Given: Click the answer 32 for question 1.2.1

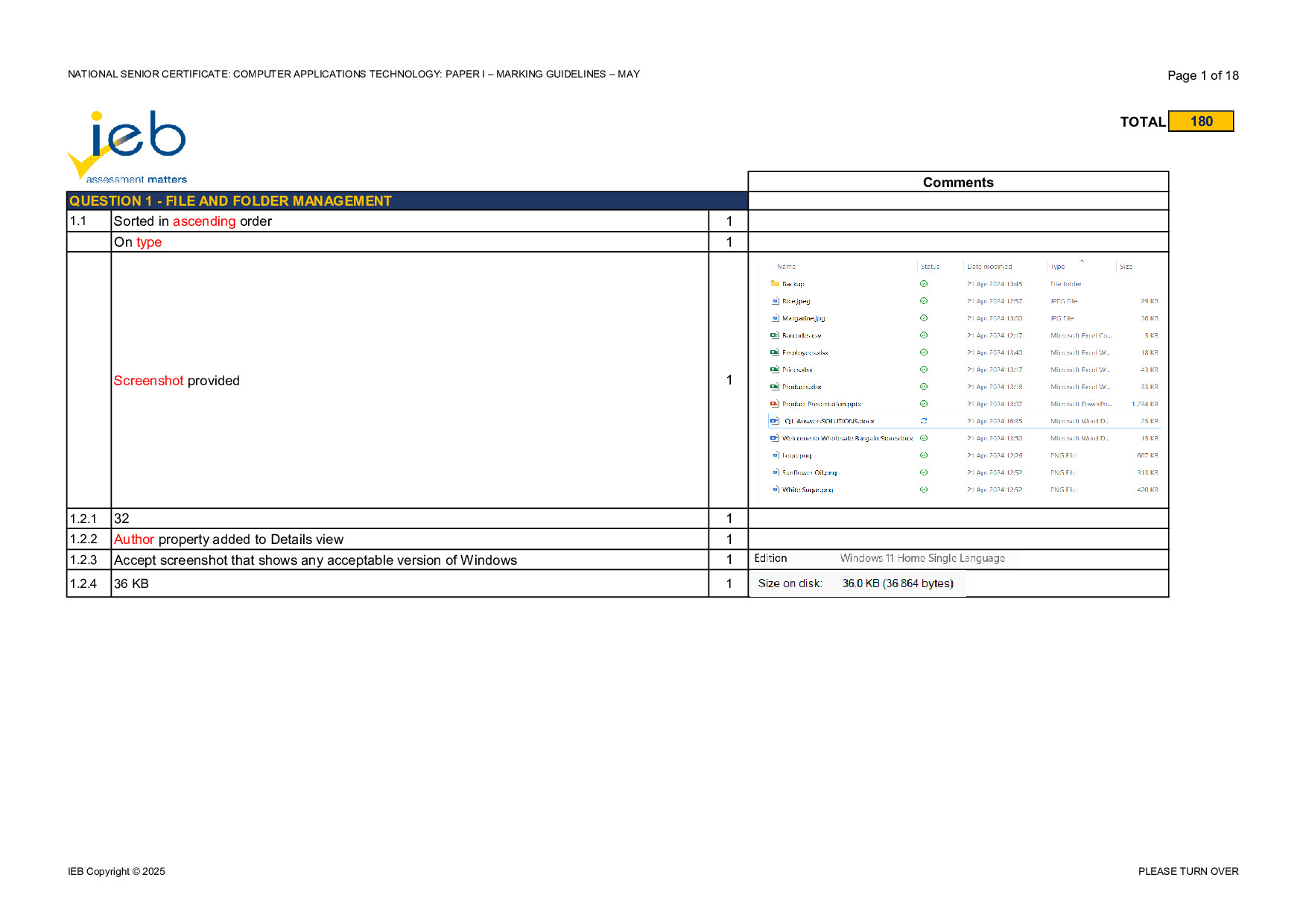Looking at the screenshot, I should click(x=121, y=519).
